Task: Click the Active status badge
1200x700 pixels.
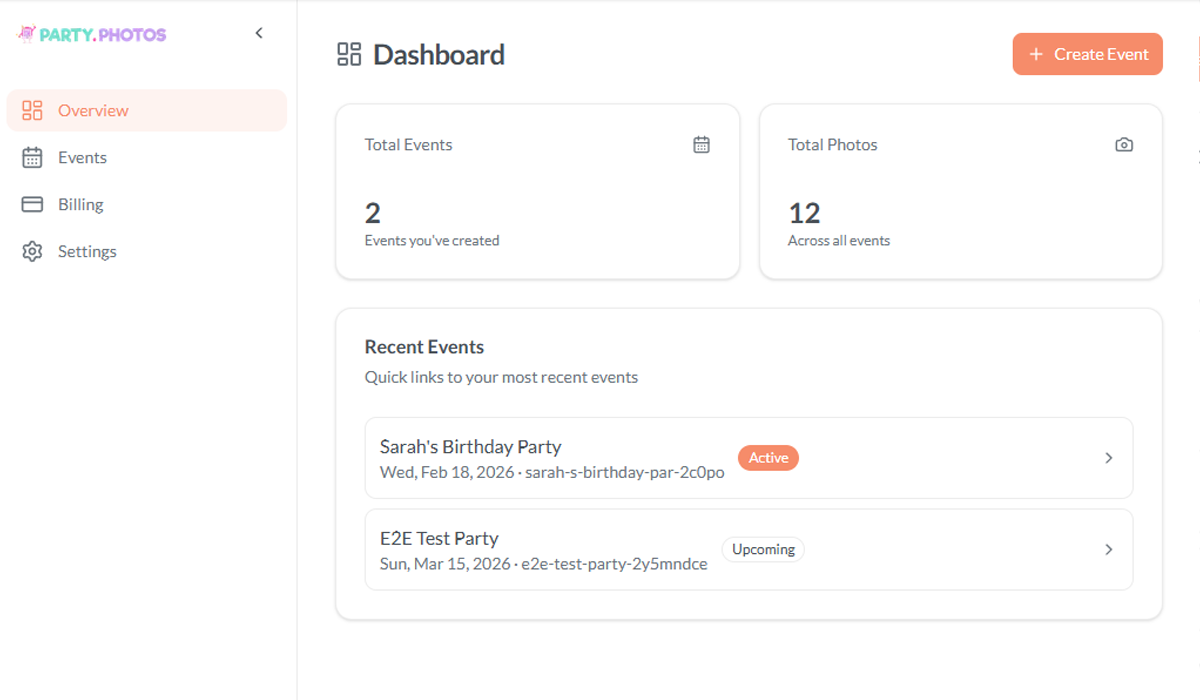Action: pos(768,457)
